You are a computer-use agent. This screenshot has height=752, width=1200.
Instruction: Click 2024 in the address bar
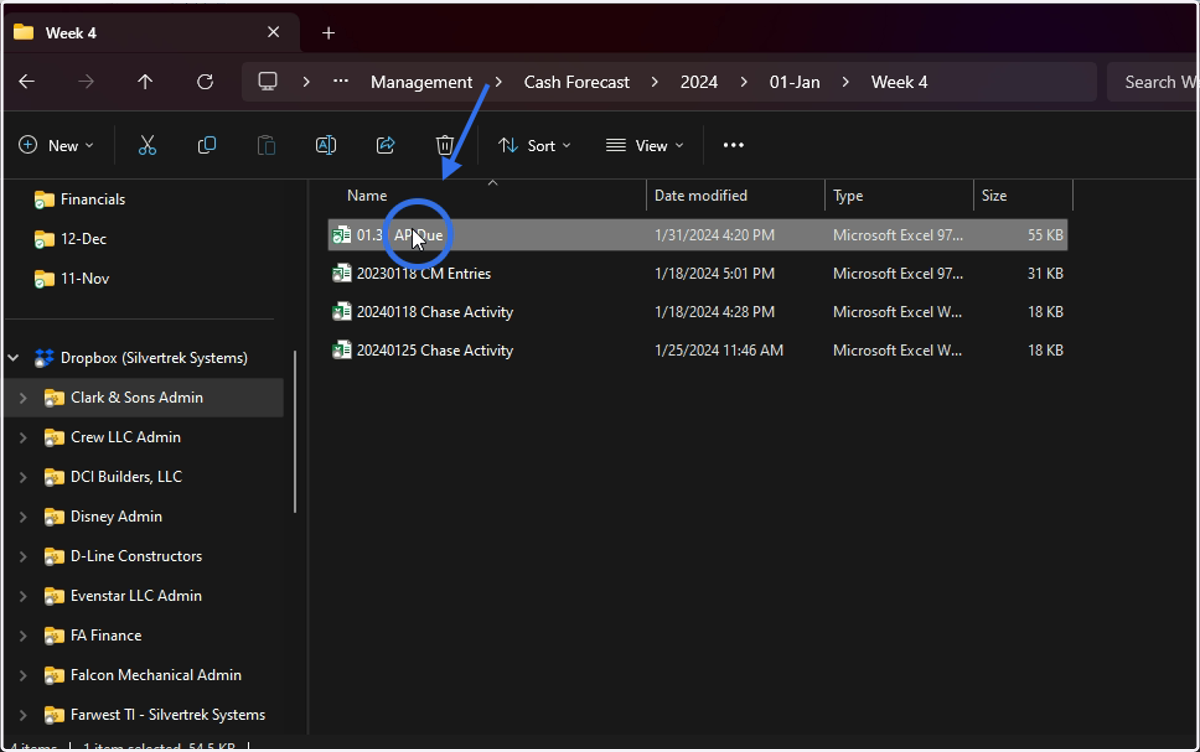[699, 82]
